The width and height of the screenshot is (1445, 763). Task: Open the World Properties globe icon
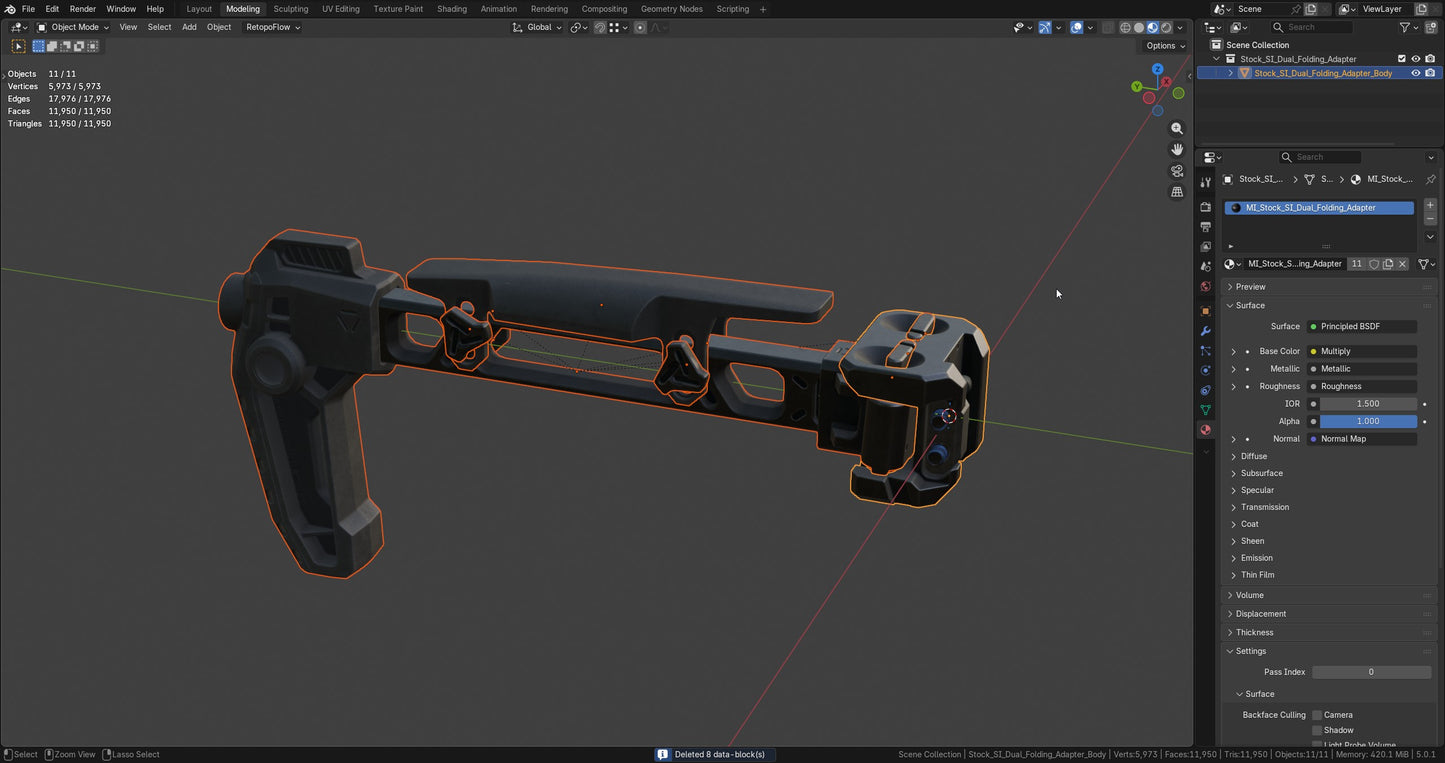(x=1205, y=286)
